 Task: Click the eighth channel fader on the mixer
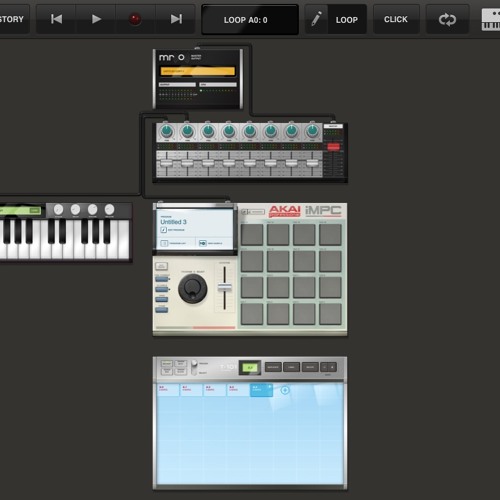pyautogui.click(x=312, y=163)
